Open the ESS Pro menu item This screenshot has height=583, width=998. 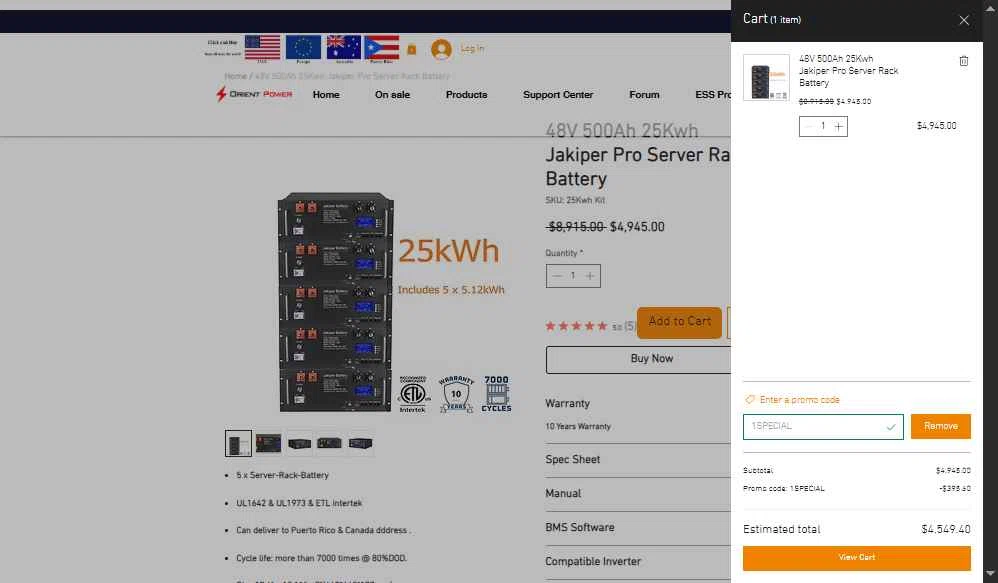[713, 94]
